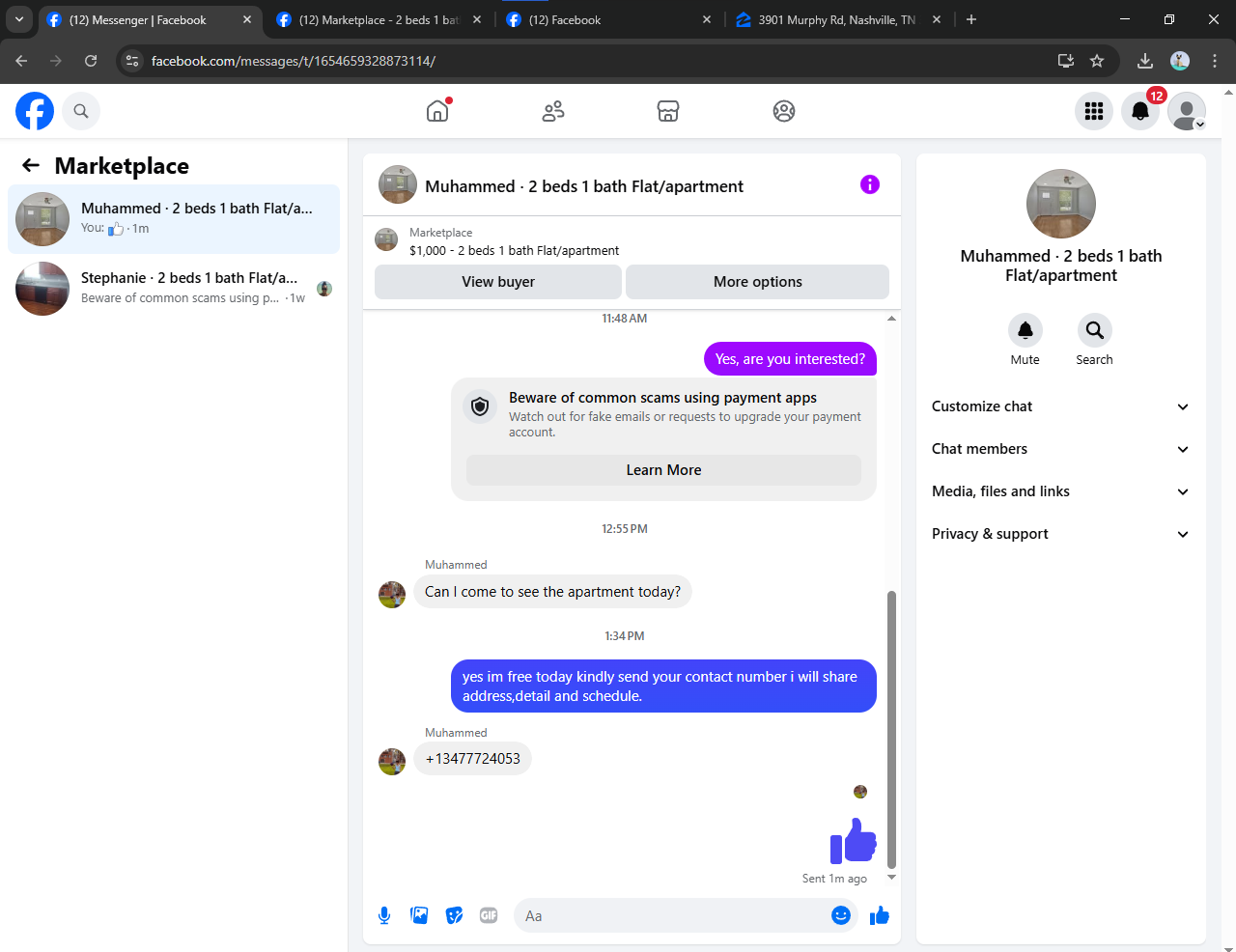1236x952 pixels.
Task: Open Stephanie conversation in Marketplace list
Action: (x=174, y=289)
